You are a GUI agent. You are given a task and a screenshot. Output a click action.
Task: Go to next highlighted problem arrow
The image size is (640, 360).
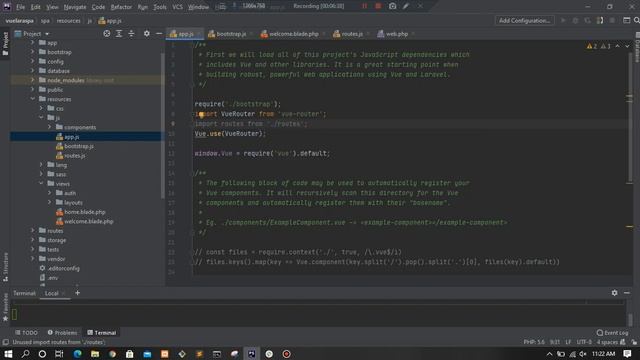click(627, 46)
